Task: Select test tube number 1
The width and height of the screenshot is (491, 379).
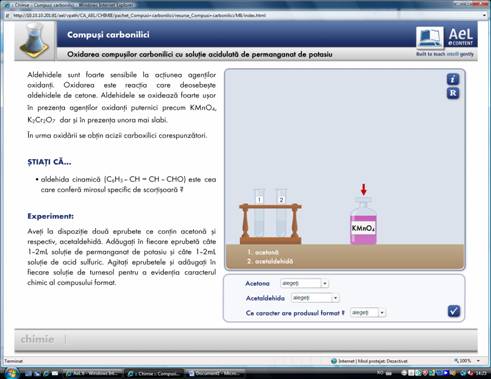Action: point(259,212)
